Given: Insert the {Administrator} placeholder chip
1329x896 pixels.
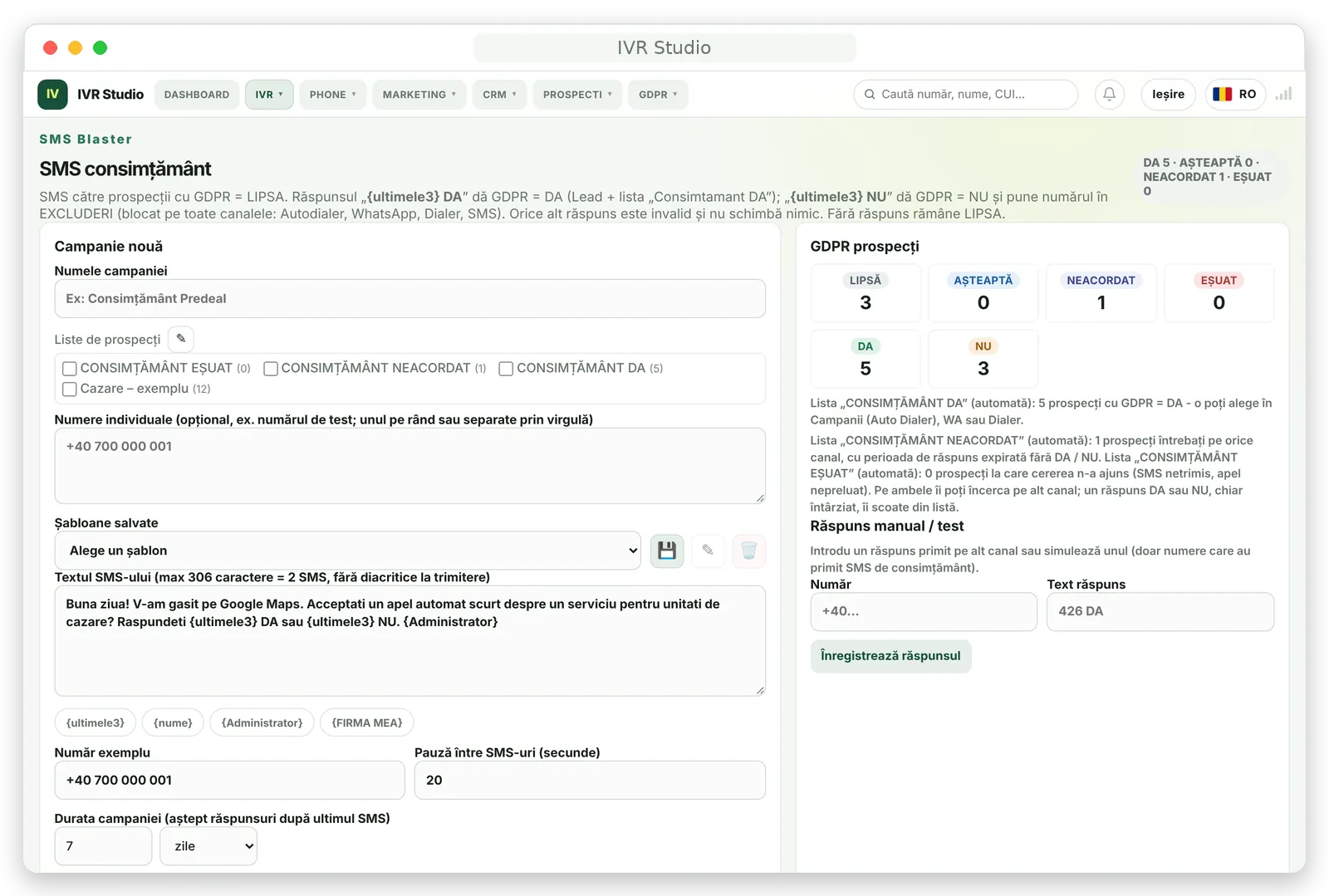Looking at the screenshot, I should [262, 723].
